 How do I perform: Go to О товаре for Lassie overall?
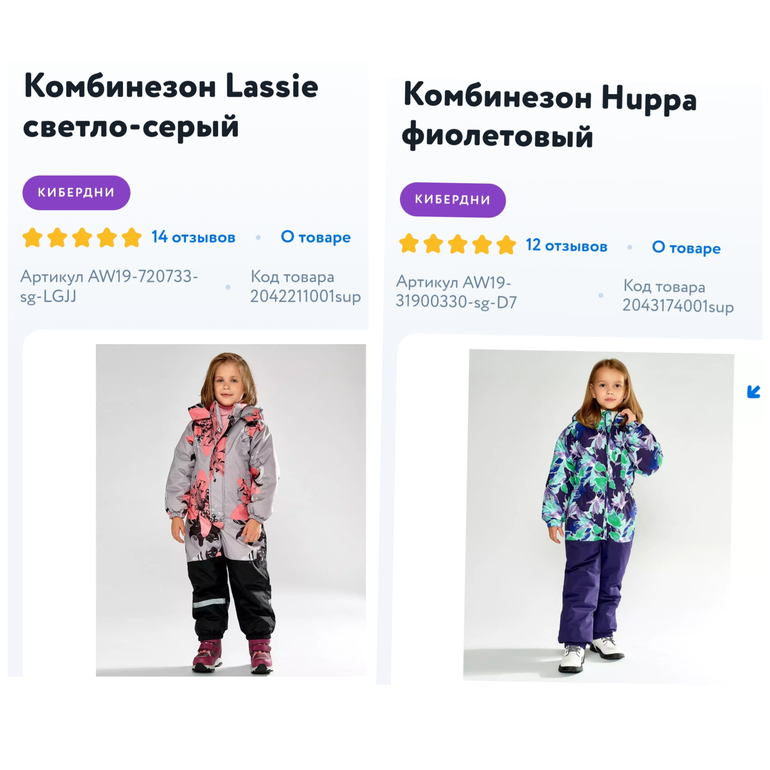click(x=315, y=238)
